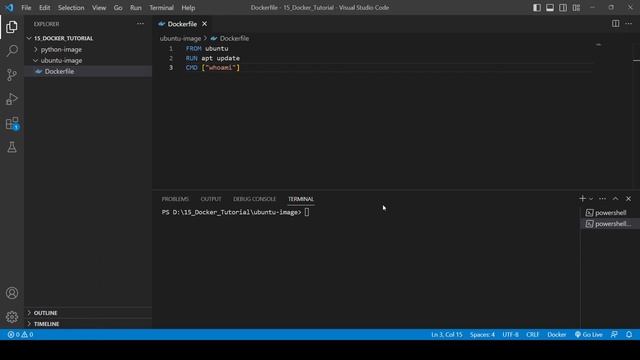Expand the OUTLINE section
The width and height of the screenshot is (640, 360).
(x=88, y=313)
